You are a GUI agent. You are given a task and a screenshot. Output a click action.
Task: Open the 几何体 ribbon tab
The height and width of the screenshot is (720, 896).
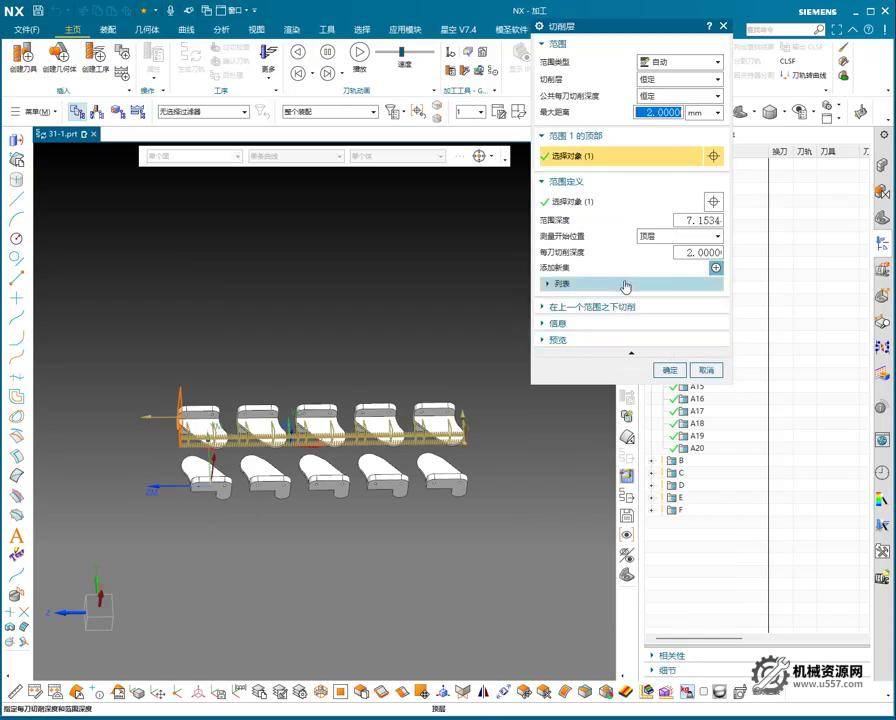146,30
